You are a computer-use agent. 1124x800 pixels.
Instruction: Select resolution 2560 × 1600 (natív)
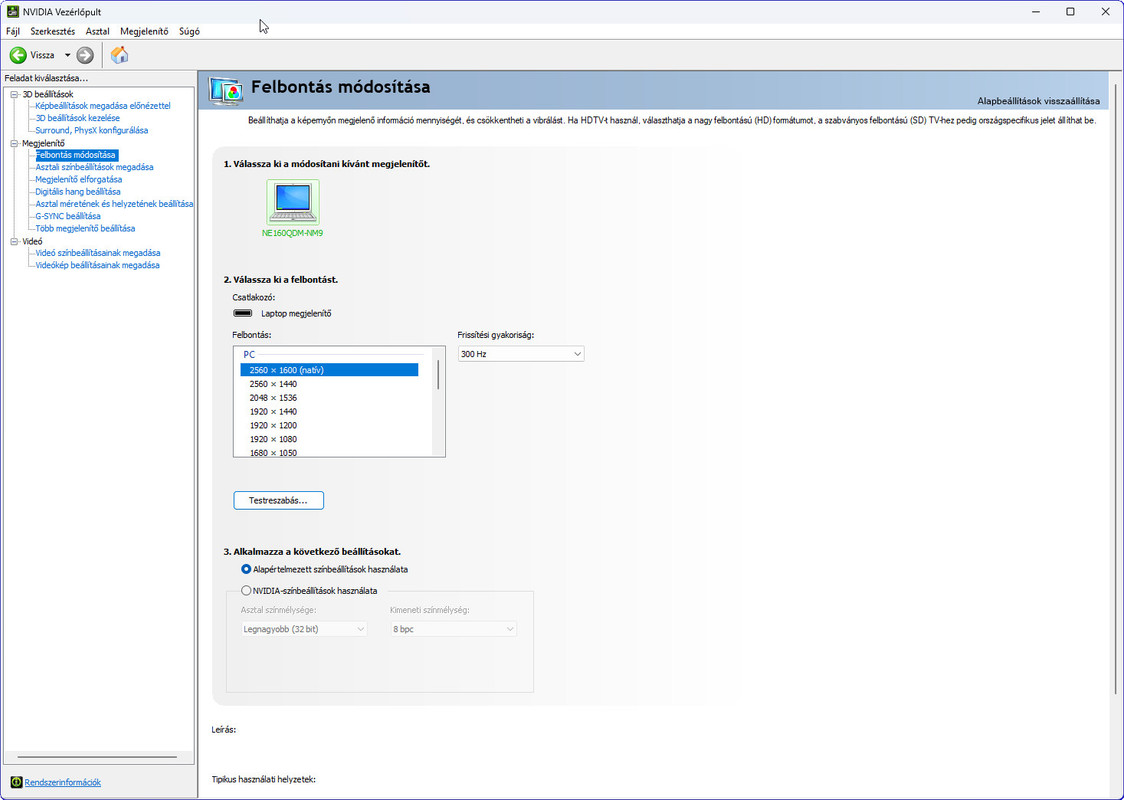(329, 370)
